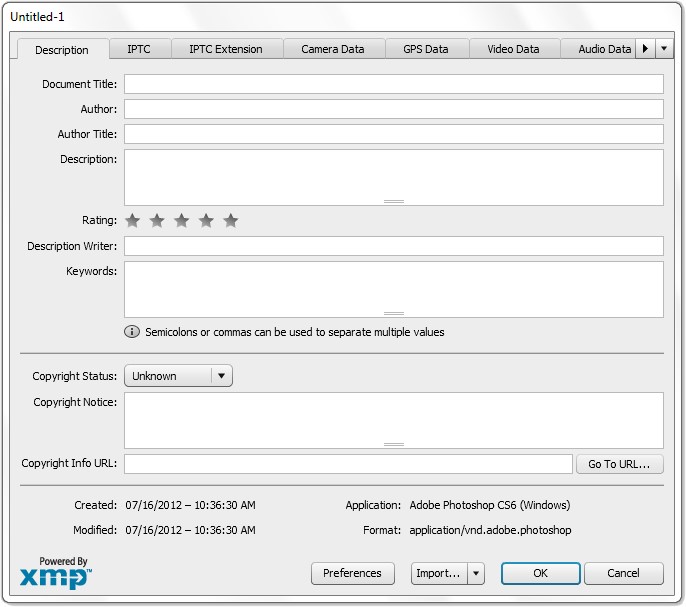Click the Document Title field
This screenshot has height=607, width=686.
393,84
